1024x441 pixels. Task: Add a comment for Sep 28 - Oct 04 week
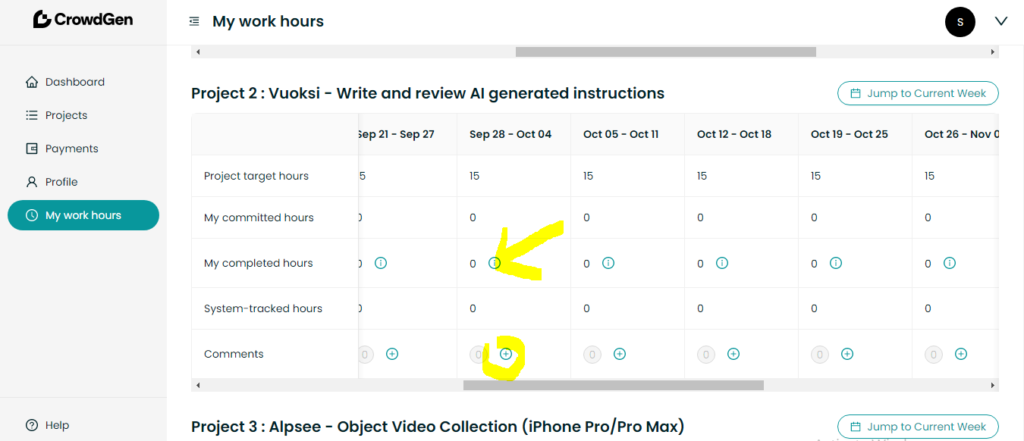click(x=506, y=354)
